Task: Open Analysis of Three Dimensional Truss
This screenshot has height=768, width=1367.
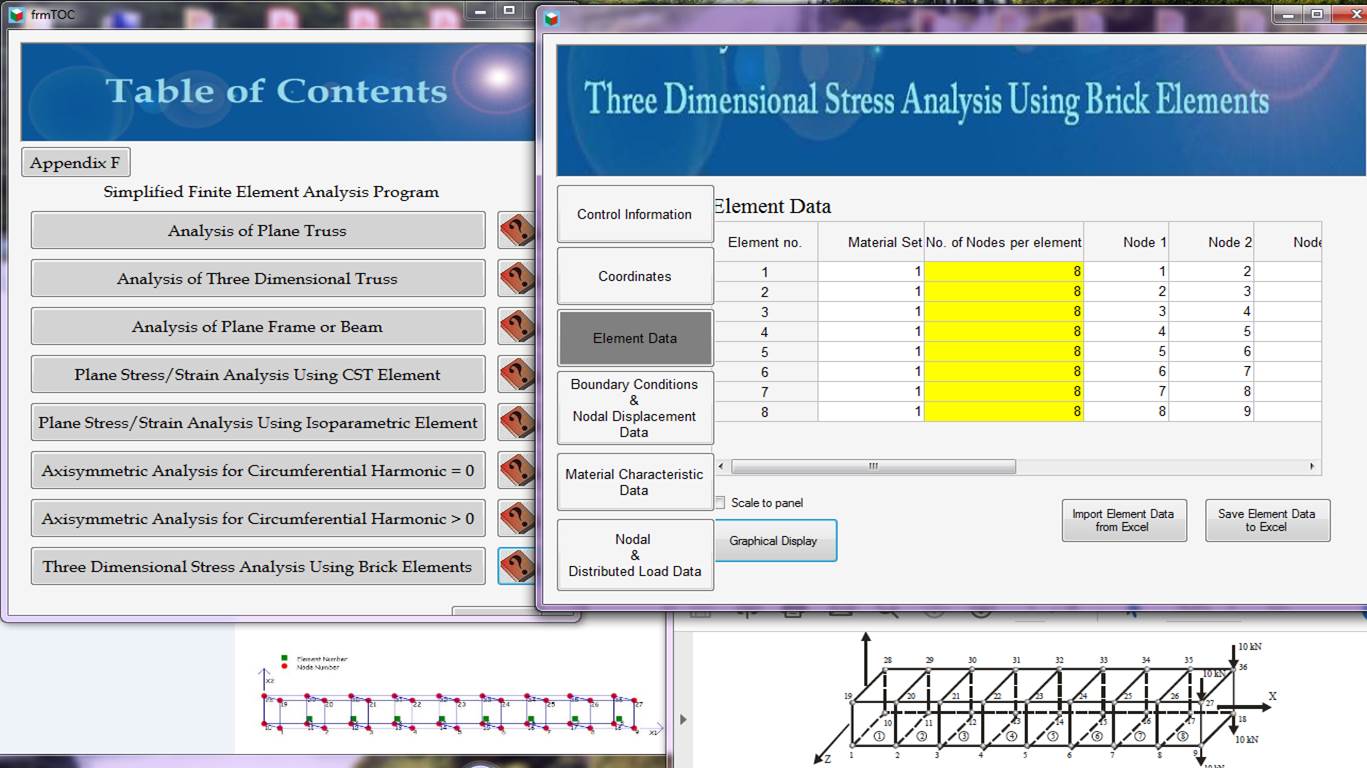Action: click(x=258, y=279)
